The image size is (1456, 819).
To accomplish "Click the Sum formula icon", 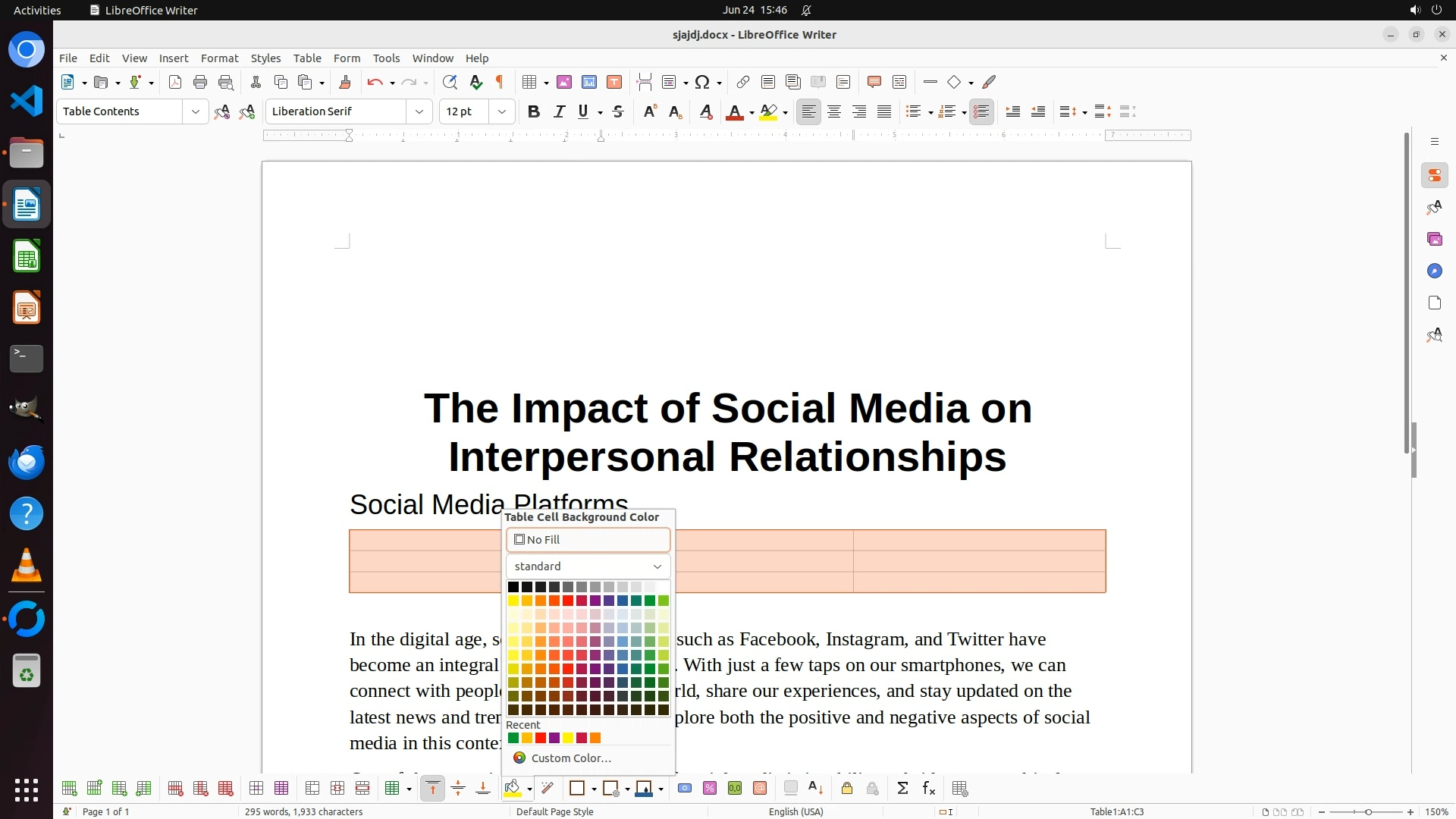I will [x=902, y=789].
